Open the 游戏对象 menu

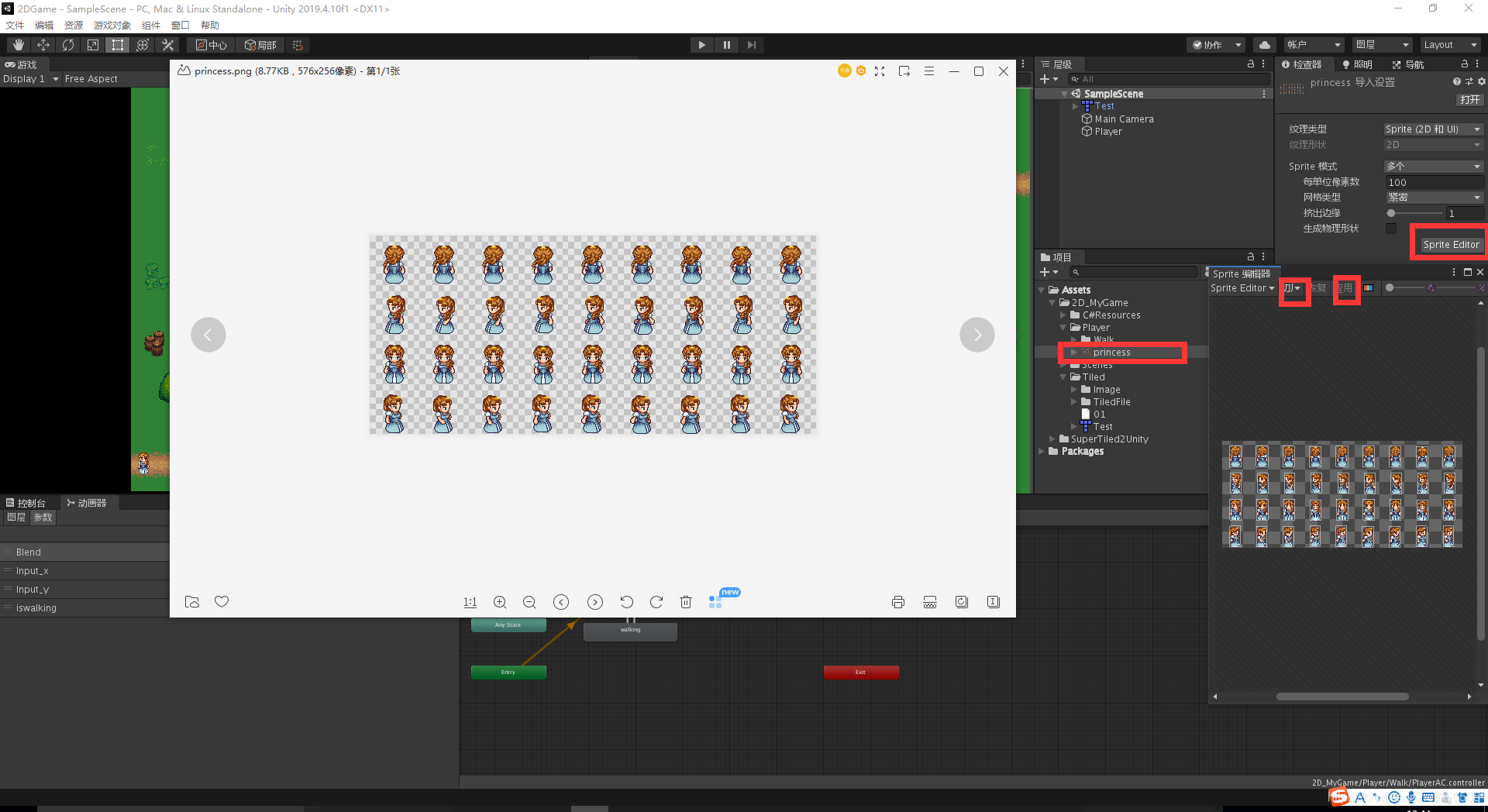pos(112,26)
